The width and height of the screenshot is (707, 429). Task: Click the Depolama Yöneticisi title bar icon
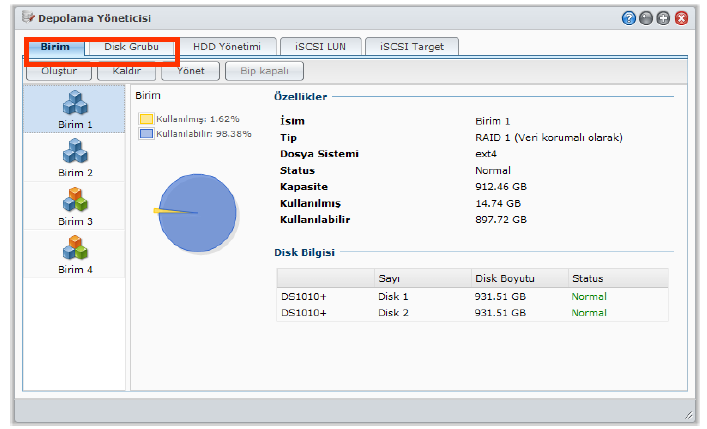point(27,18)
